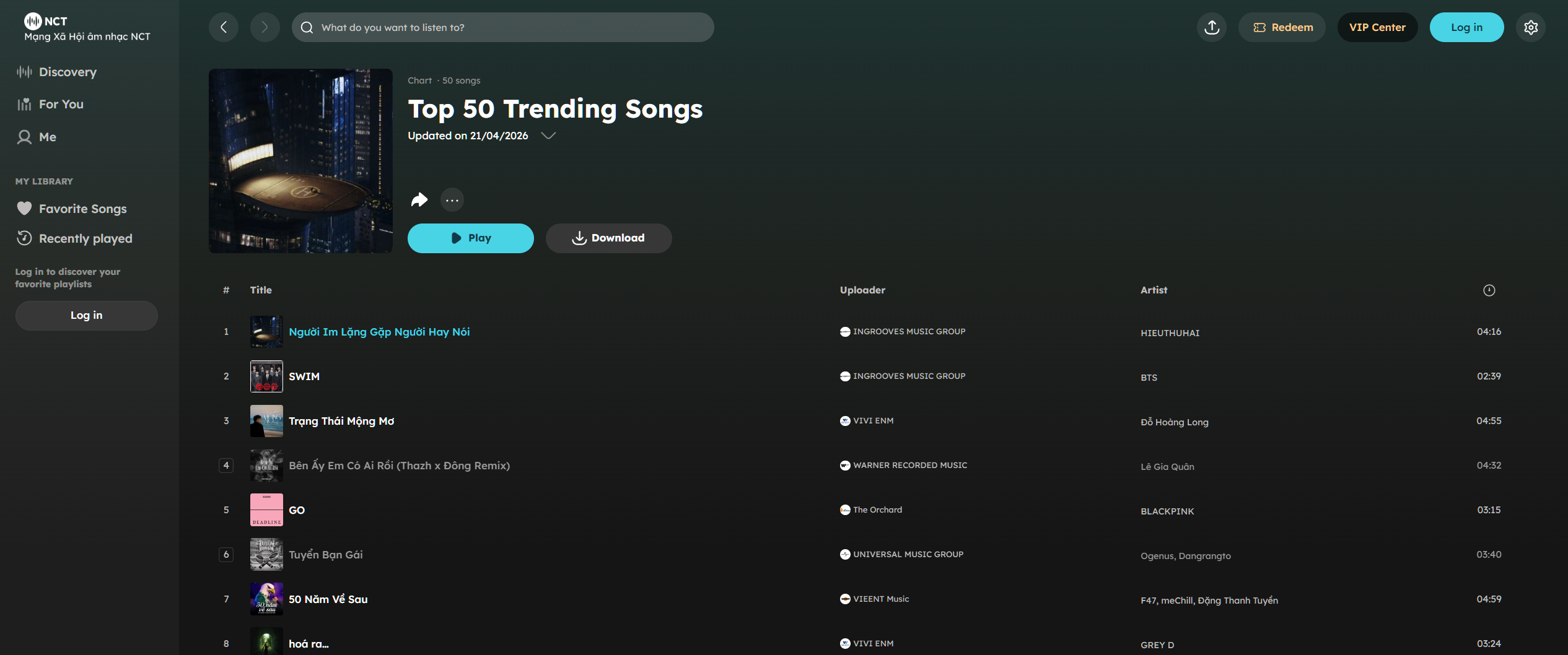Screen dimensions: 1568x655
Task: Click the SWIM song thumbnail
Action: [x=266, y=376]
